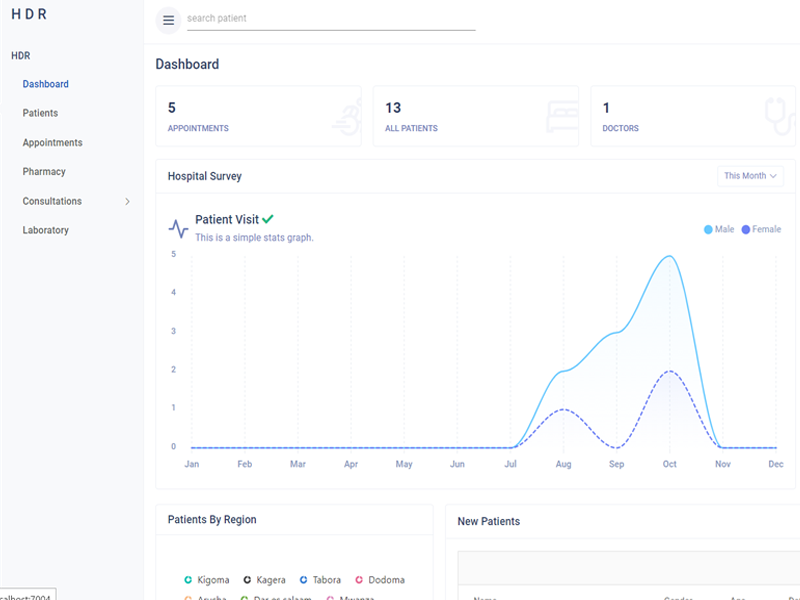Go to Appointments in the sidebar
This screenshot has height=600, width=800.
pos(52,143)
